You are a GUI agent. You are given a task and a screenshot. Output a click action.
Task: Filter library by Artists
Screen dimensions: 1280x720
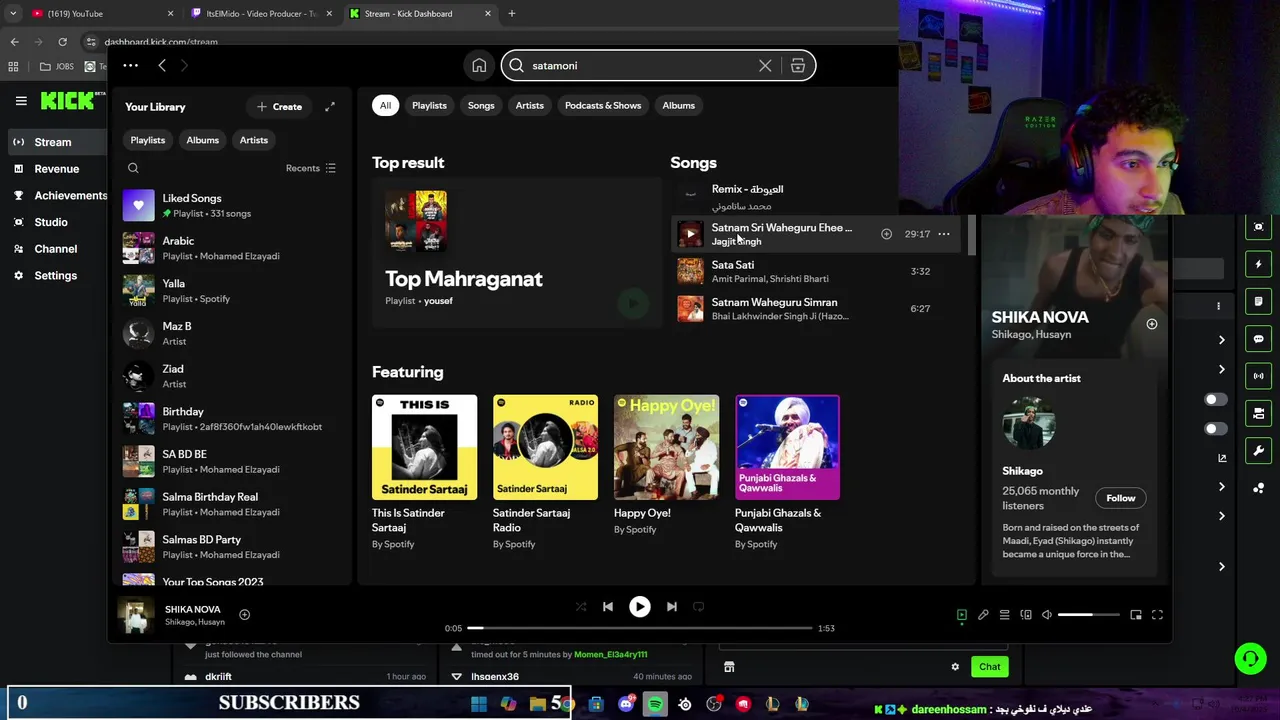click(253, 140)
